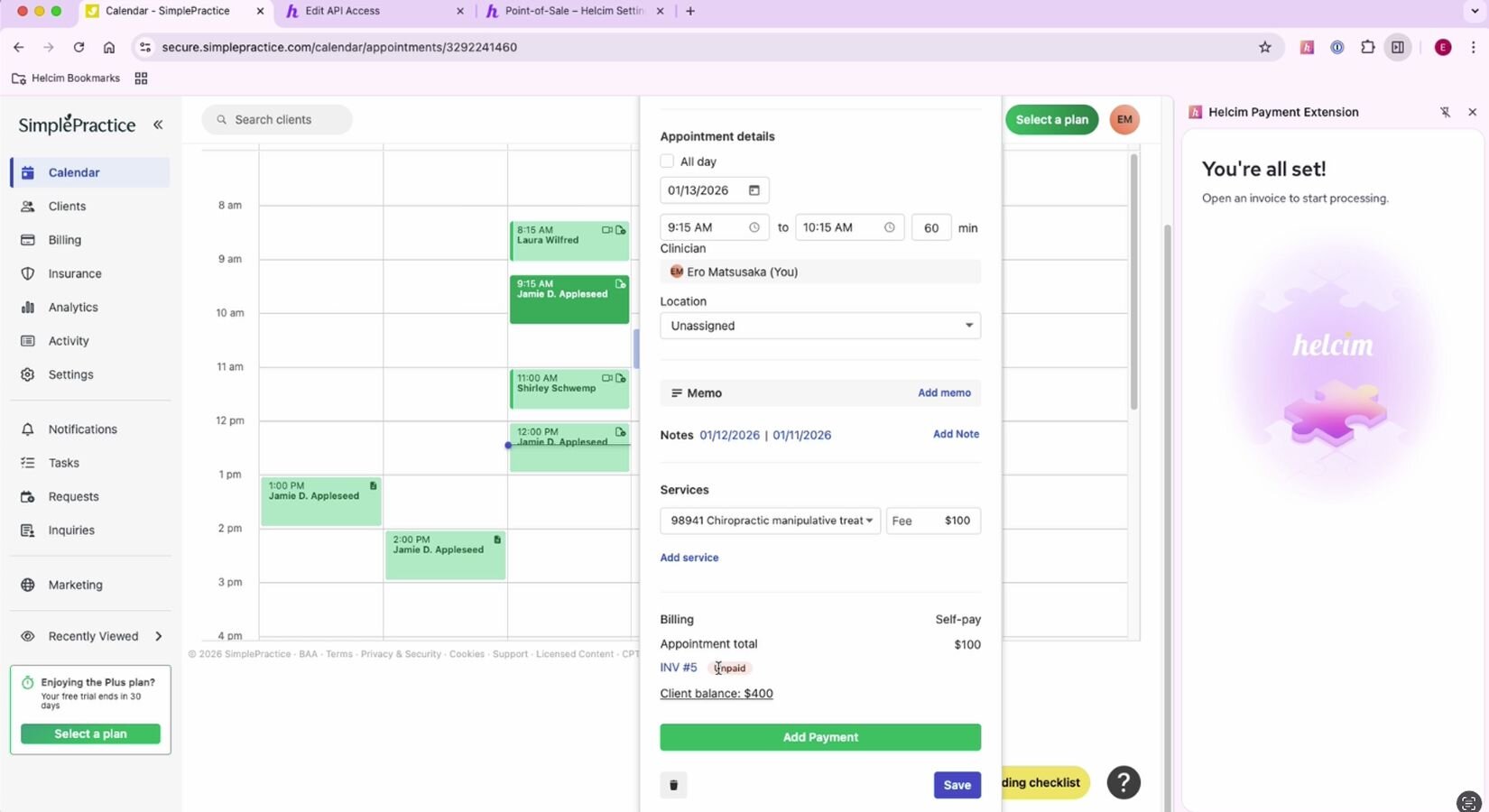Image resolution: width=1489 pixels, height=812 pixels.
Task: Open the EM profile avatar
Action: click(1124, 119)
